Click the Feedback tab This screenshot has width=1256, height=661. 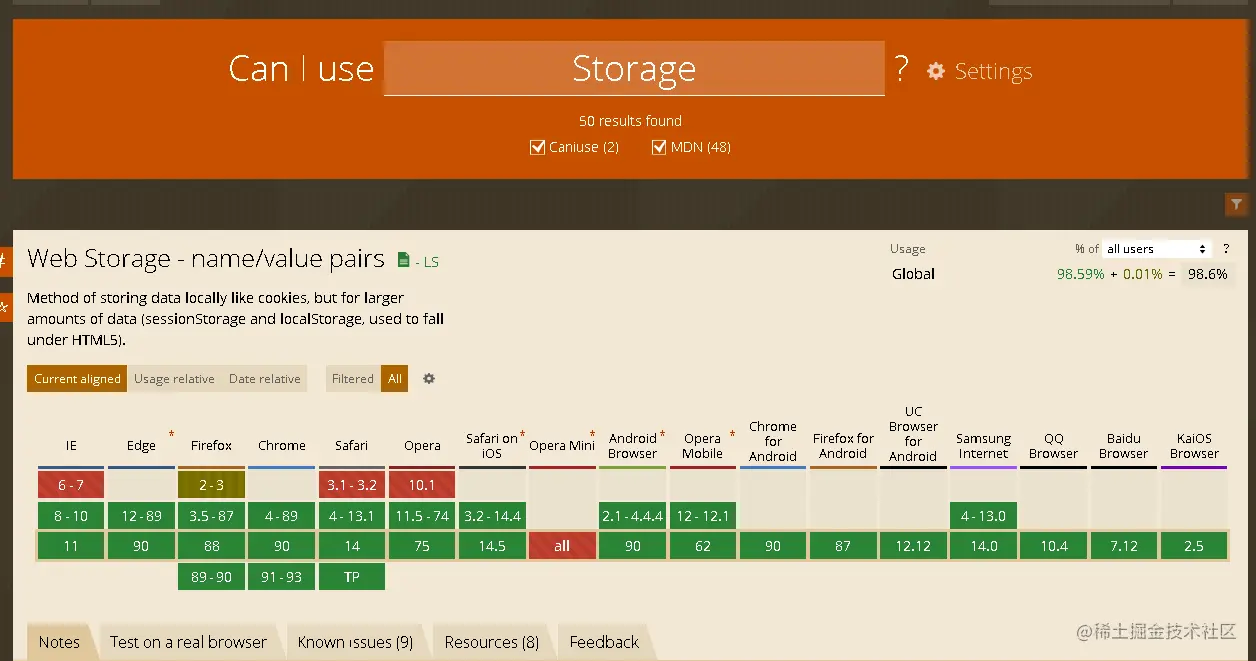(x=604, y=642)
